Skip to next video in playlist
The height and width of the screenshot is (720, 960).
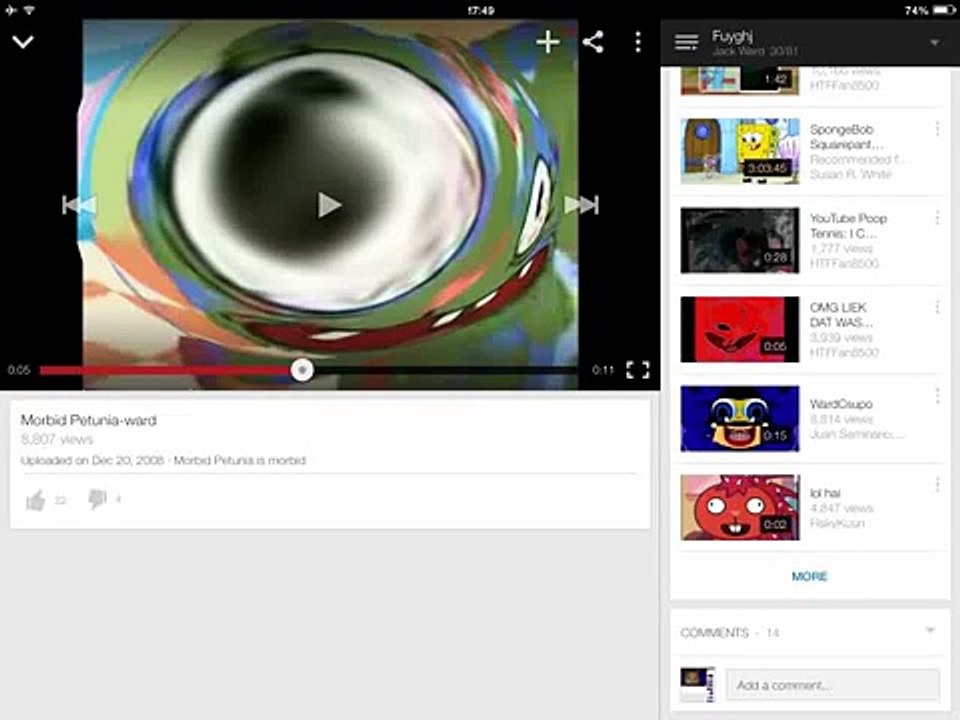581,205
